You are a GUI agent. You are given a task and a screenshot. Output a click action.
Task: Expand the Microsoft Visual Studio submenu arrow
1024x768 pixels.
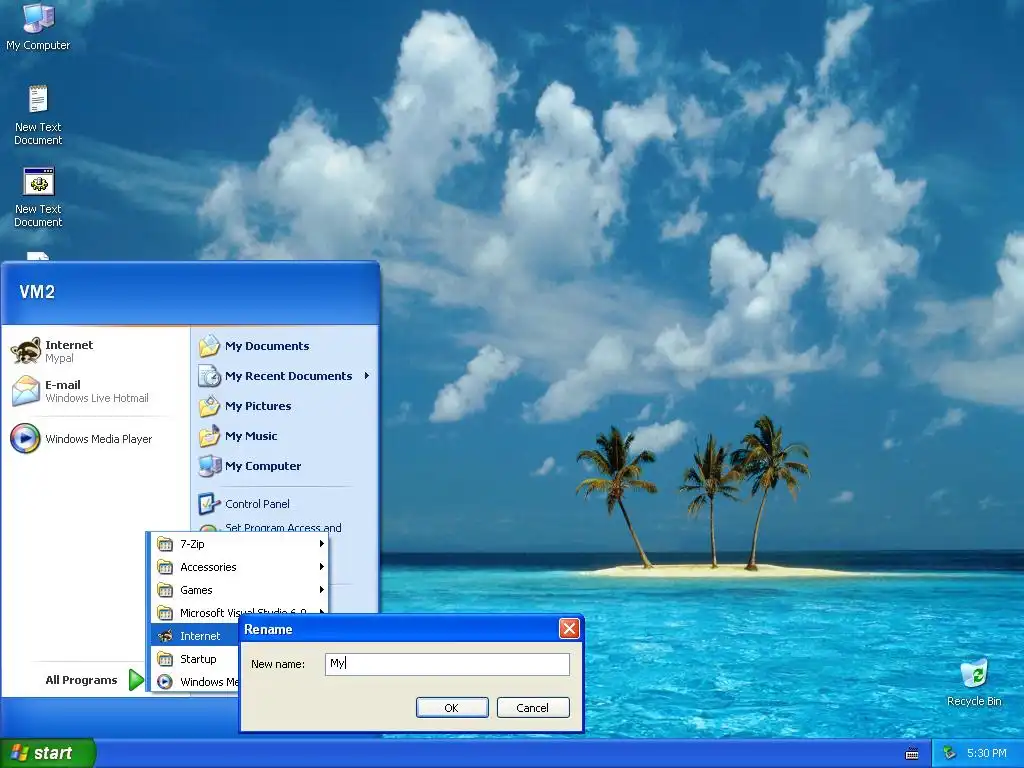click(x=321, y=612)
